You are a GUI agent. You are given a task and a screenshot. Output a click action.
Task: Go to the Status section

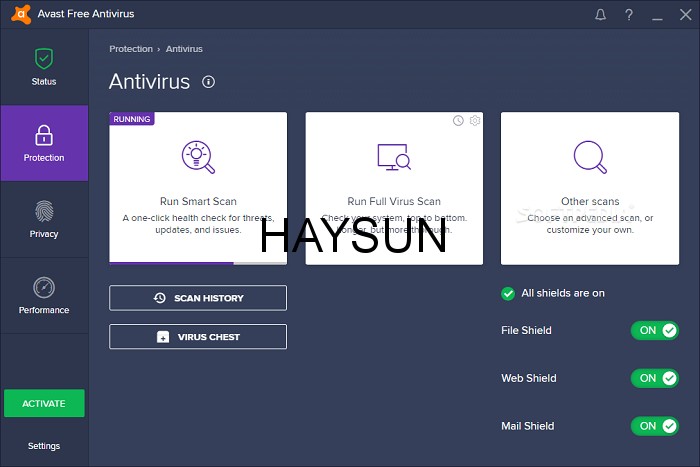point(44,67)
